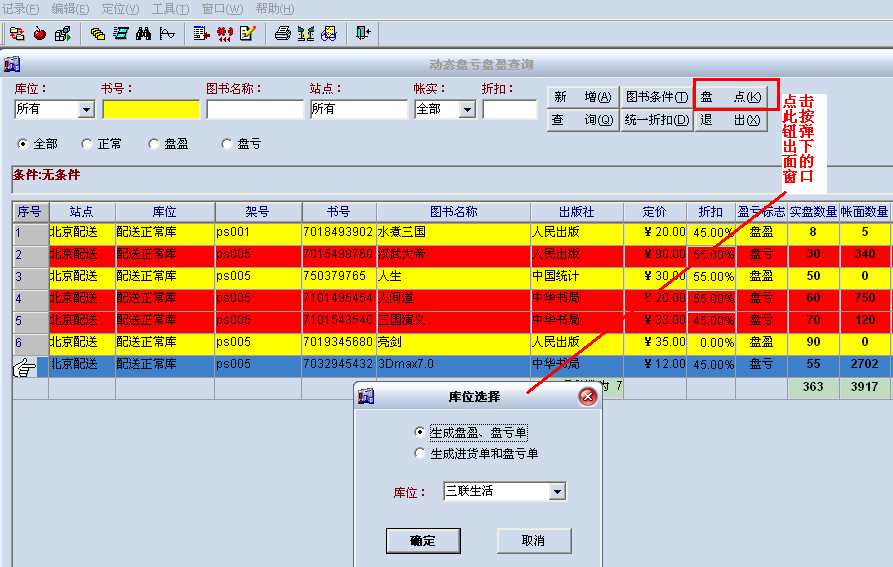893x567 pixels.
Task: Select the 全部 radio button
Action: (x=22, y=144)
